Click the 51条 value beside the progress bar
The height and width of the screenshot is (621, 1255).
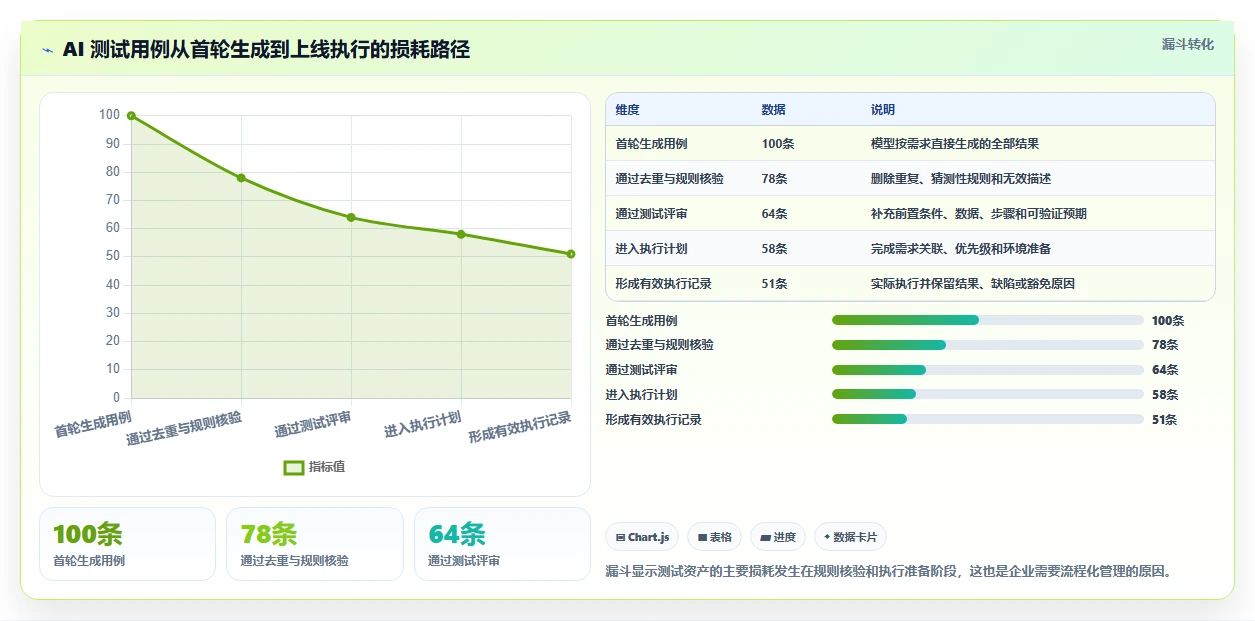coord(1165,420)
